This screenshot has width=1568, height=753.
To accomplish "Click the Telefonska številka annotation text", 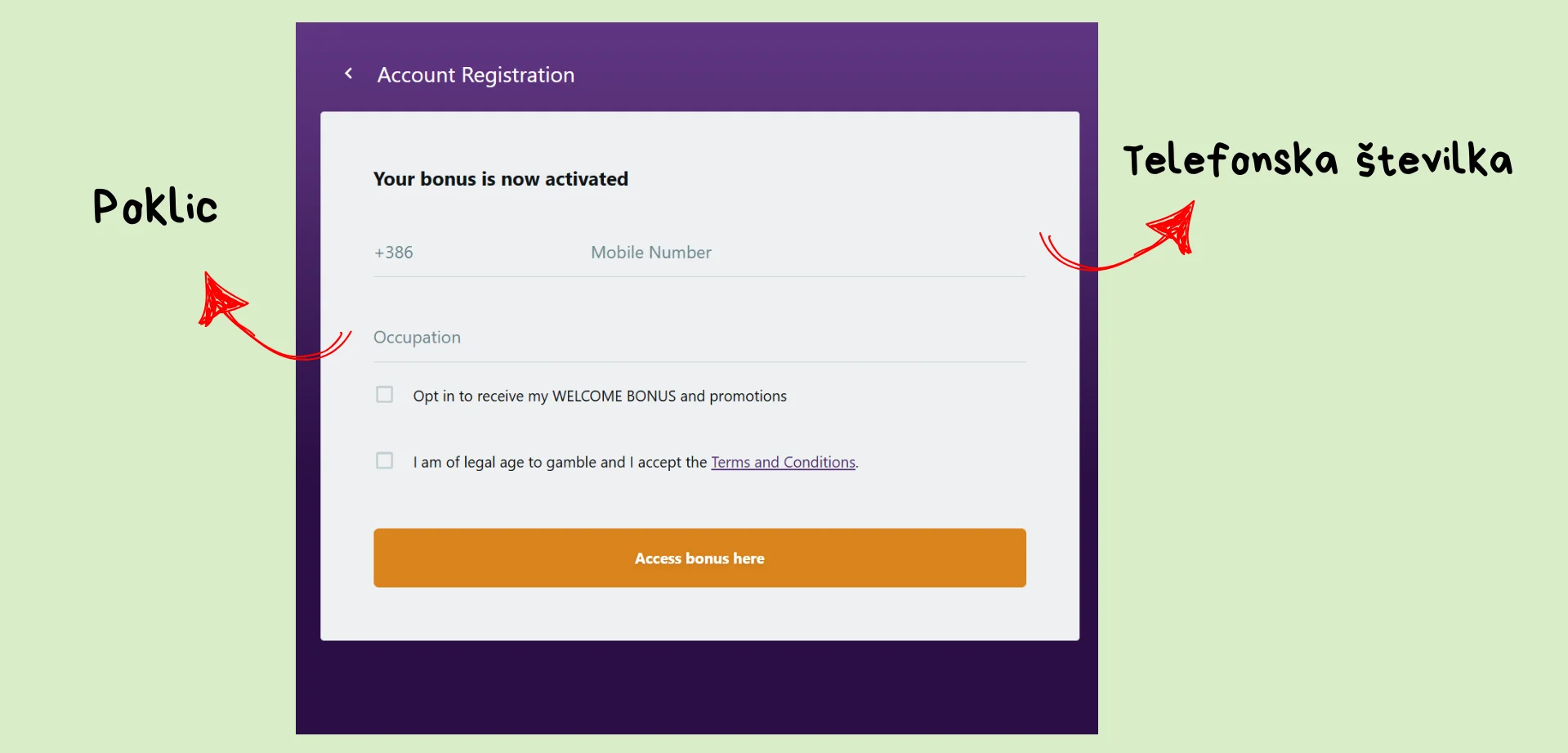I will [1318, 159].
